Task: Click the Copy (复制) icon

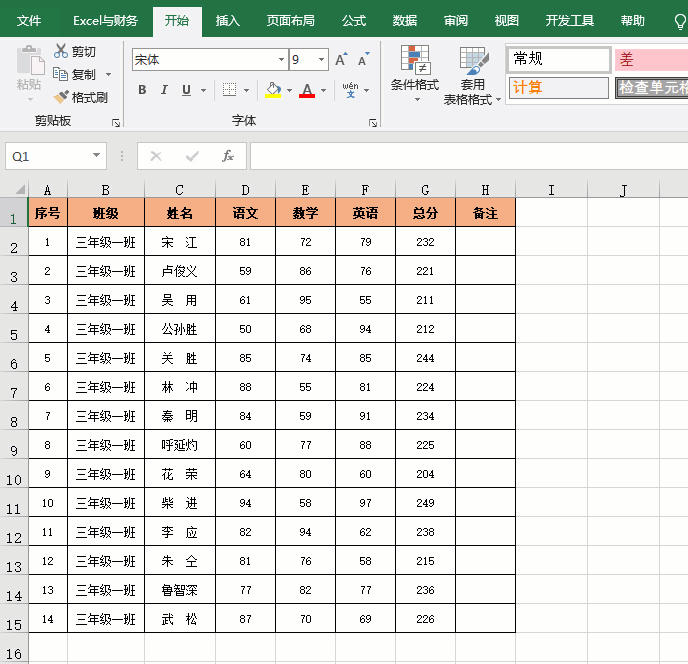Action: coord(60,74)
